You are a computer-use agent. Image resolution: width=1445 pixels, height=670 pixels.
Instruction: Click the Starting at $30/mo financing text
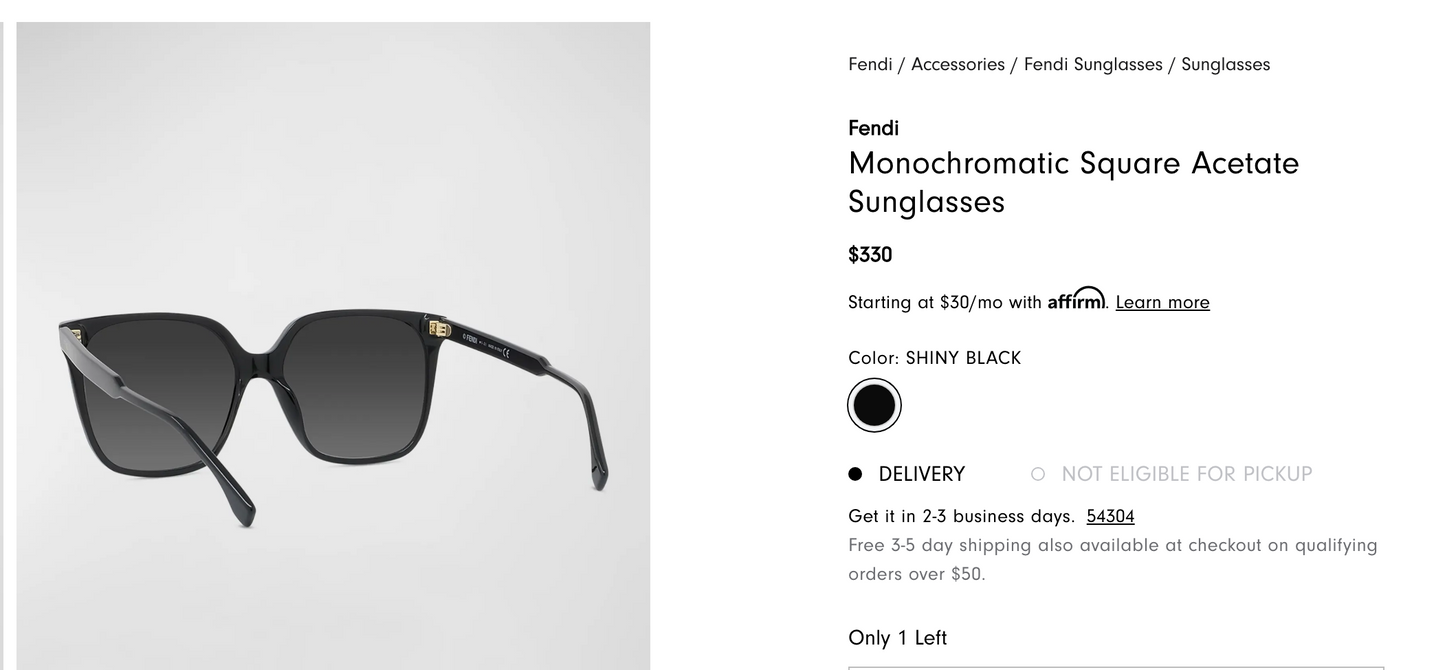point(944,302)
